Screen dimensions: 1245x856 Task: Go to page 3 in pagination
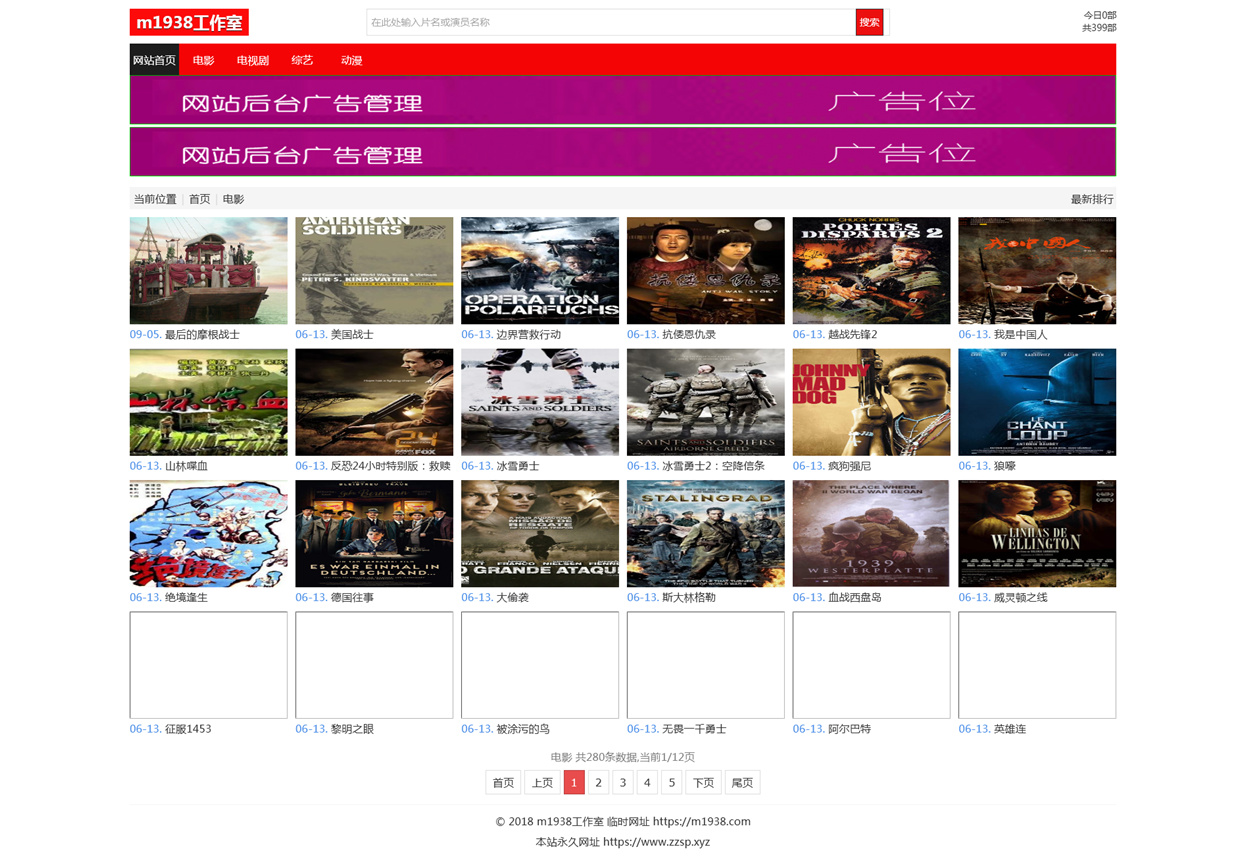623,782
